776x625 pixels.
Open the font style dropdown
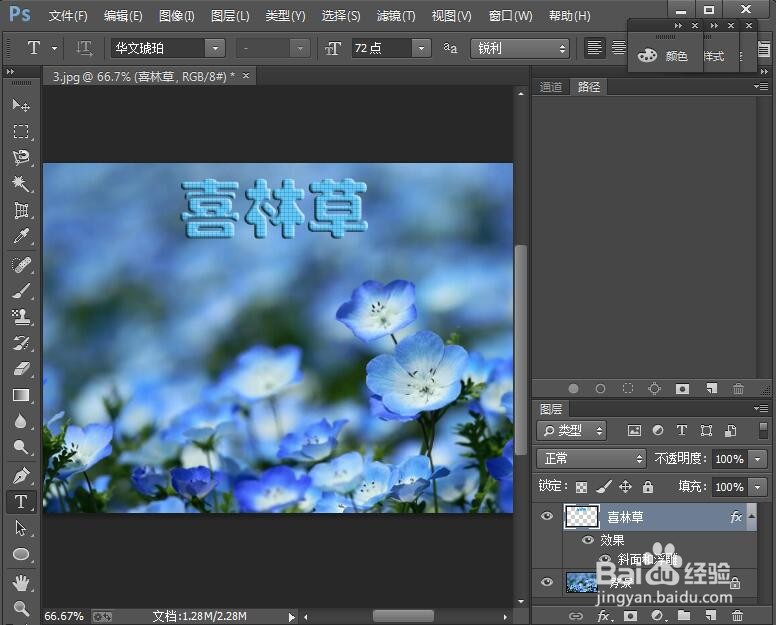(x=300, y=48)
